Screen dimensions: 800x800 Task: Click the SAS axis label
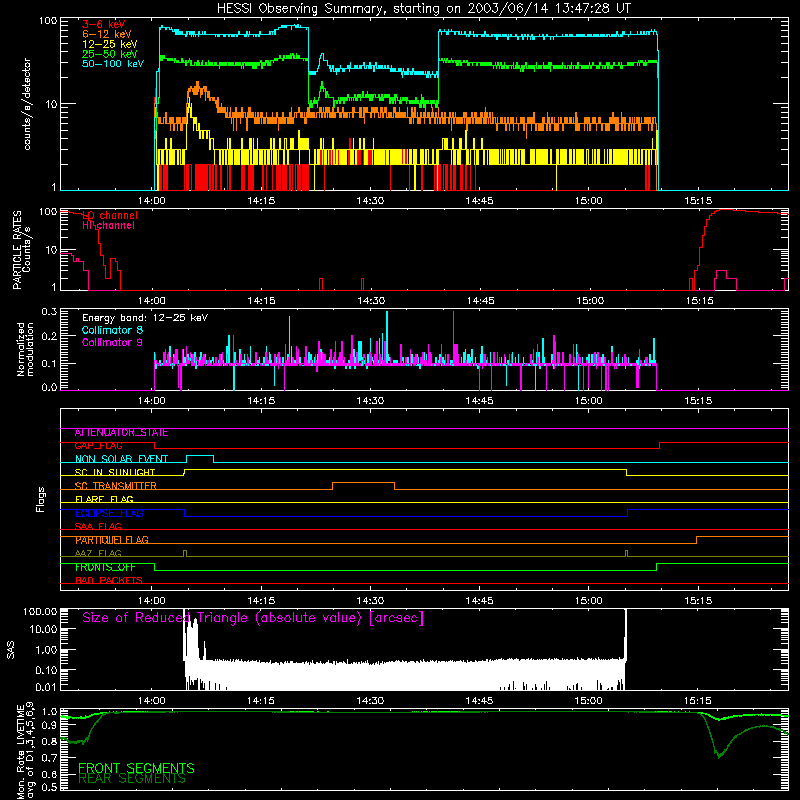[x=11, y=650]
